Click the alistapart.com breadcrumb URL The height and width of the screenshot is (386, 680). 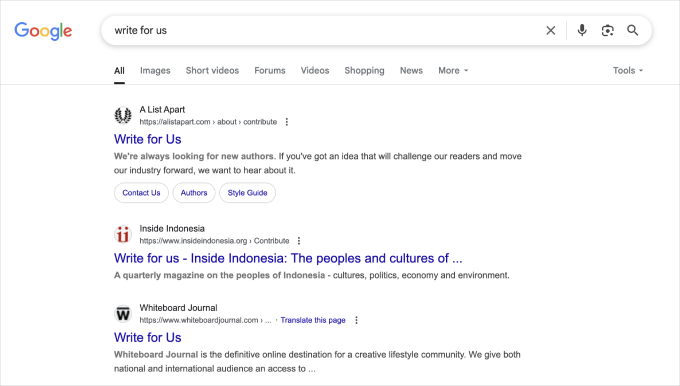(x=208, y=122)
